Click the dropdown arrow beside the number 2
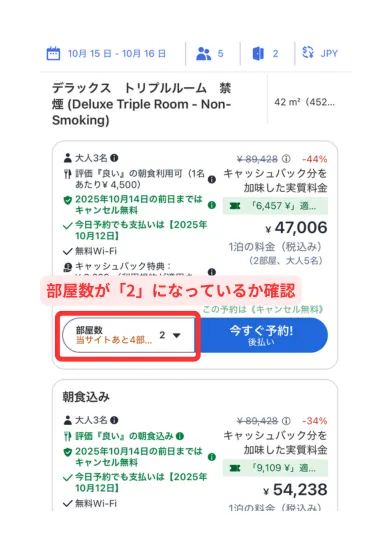The height and width of the screenshot is (550, 390). click(177, 336)
